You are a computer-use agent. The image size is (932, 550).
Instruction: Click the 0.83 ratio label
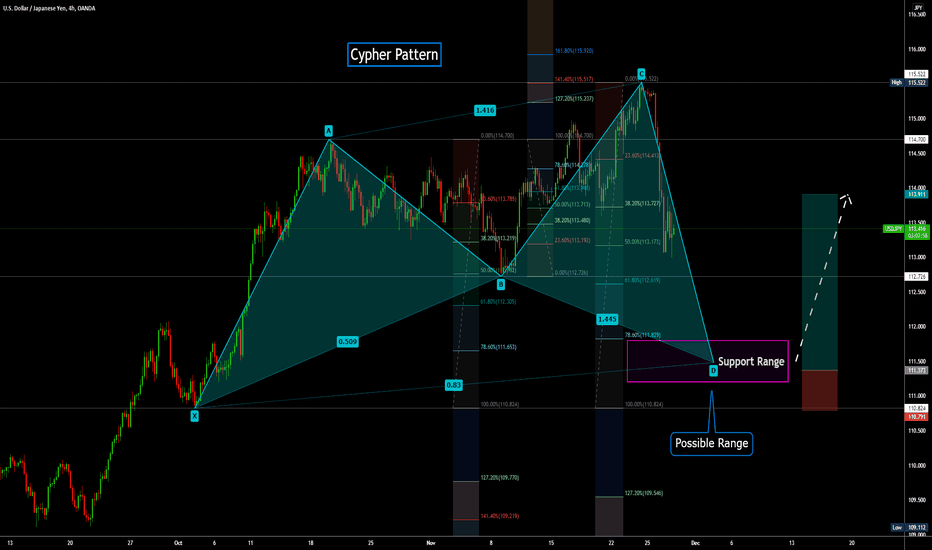[x=454, y=385]
